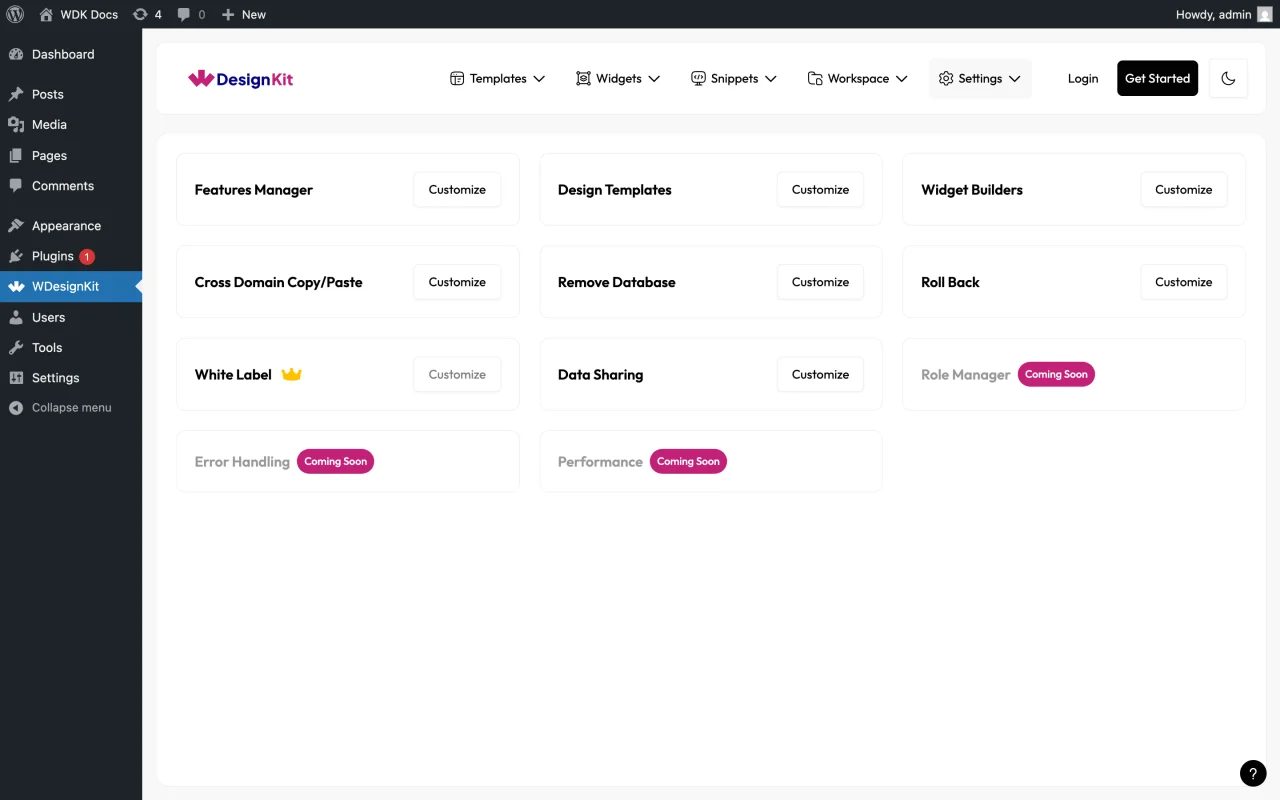Viewport: 1280px width, 800px height.
Task: Open the Media menu label in sidebar
Action: (49, 124)
